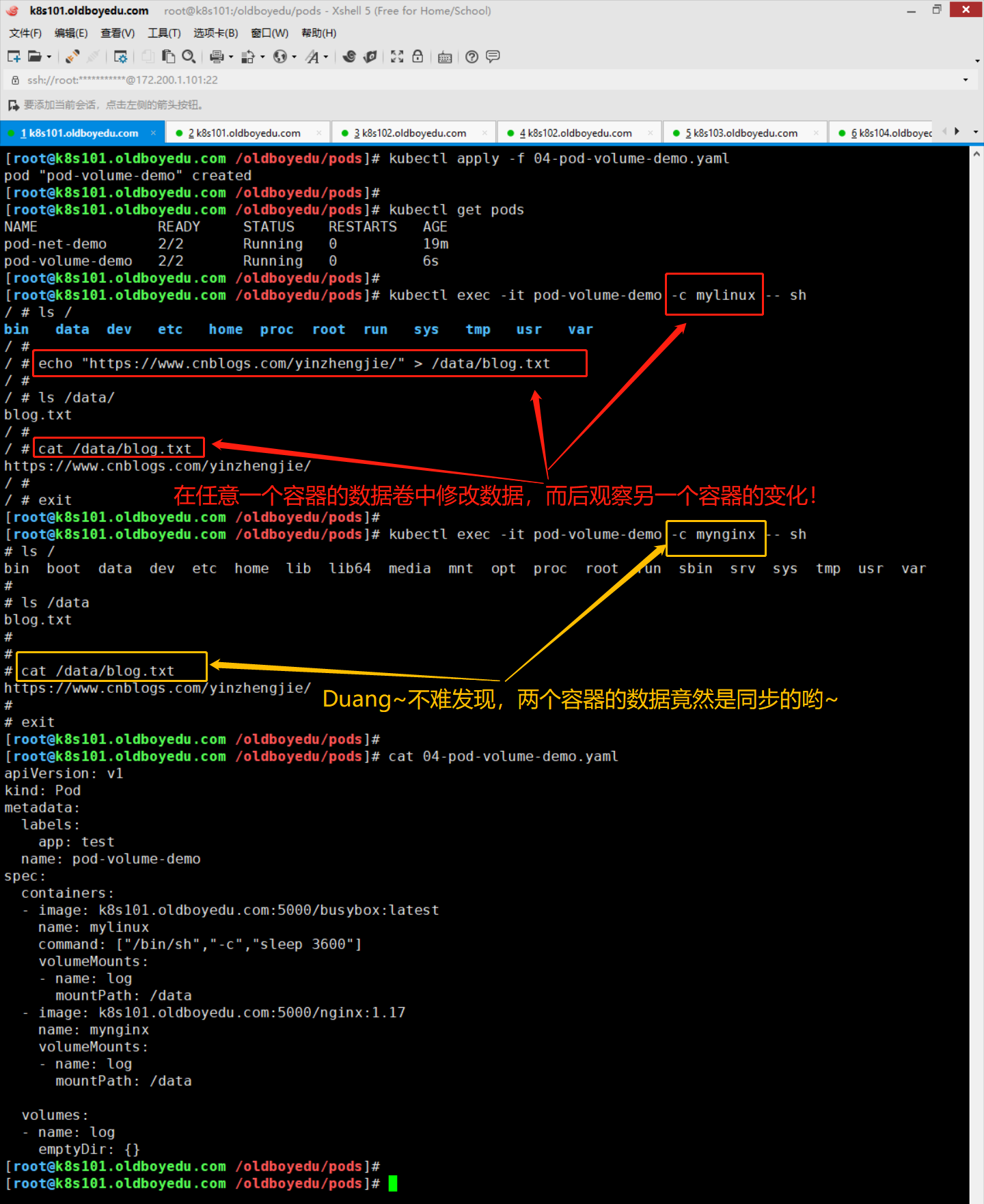Close the 2 k8s101.oldboyedu.com tab
The height and width of the screenshot is (1204, 984).
pos(319,133)
